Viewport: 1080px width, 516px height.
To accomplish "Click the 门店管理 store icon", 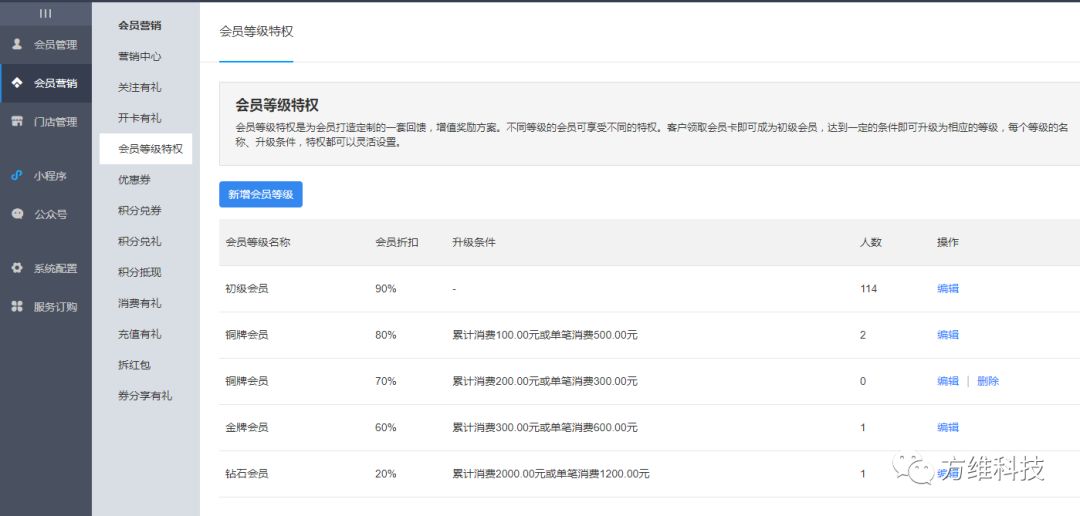I will 17,122.
